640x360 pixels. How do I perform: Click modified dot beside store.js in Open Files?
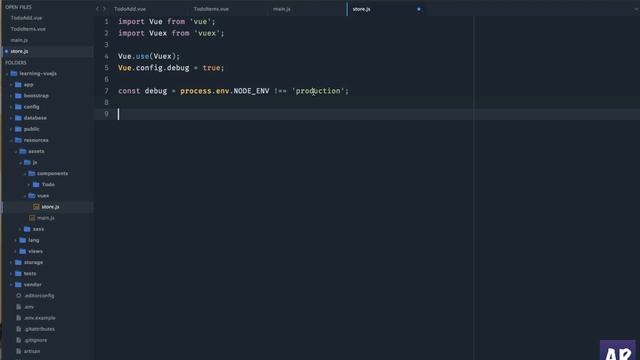tap(7, 51)
